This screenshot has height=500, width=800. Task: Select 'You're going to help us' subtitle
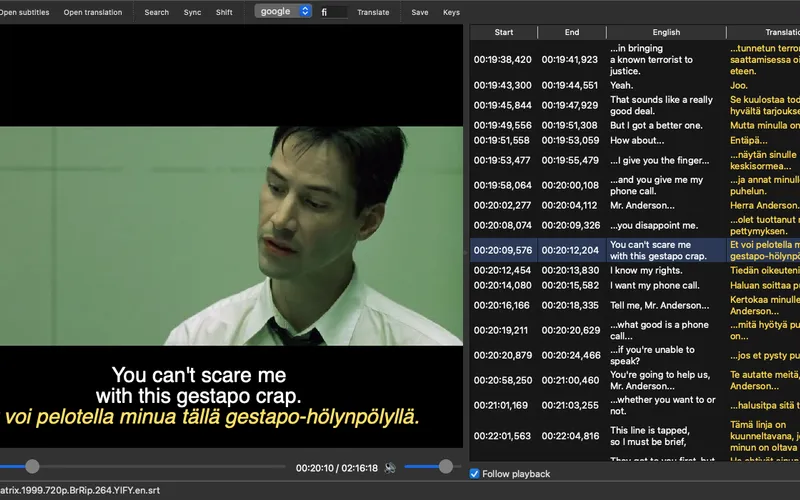660,380
